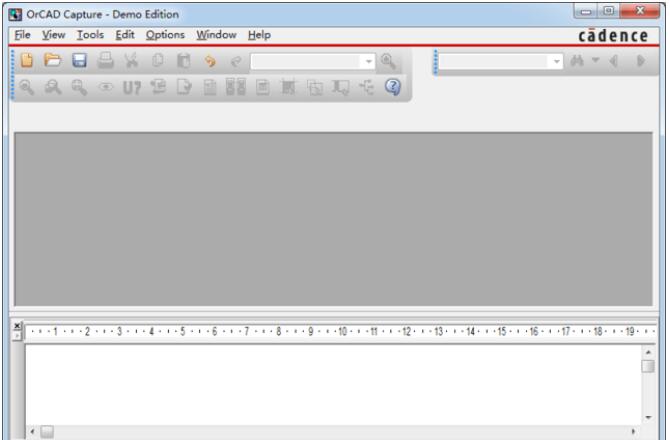Click the magnifier icon right of part combo box

[388, 61]
